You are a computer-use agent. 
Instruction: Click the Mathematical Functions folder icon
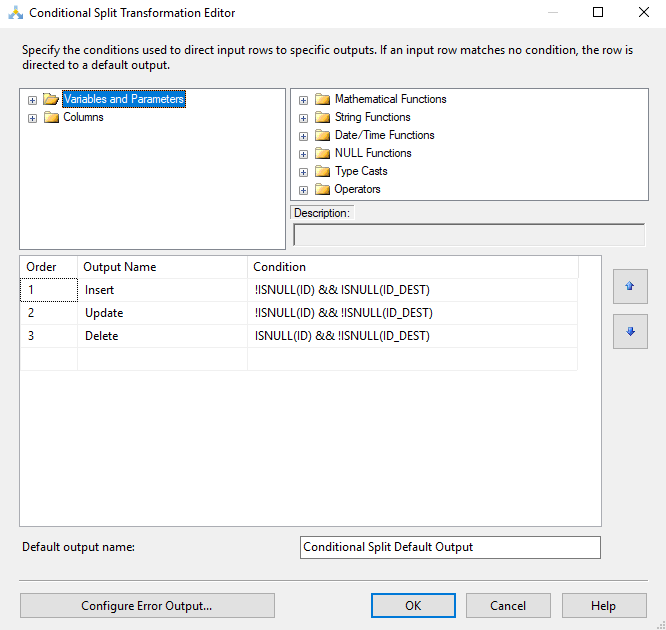(322, 99)
